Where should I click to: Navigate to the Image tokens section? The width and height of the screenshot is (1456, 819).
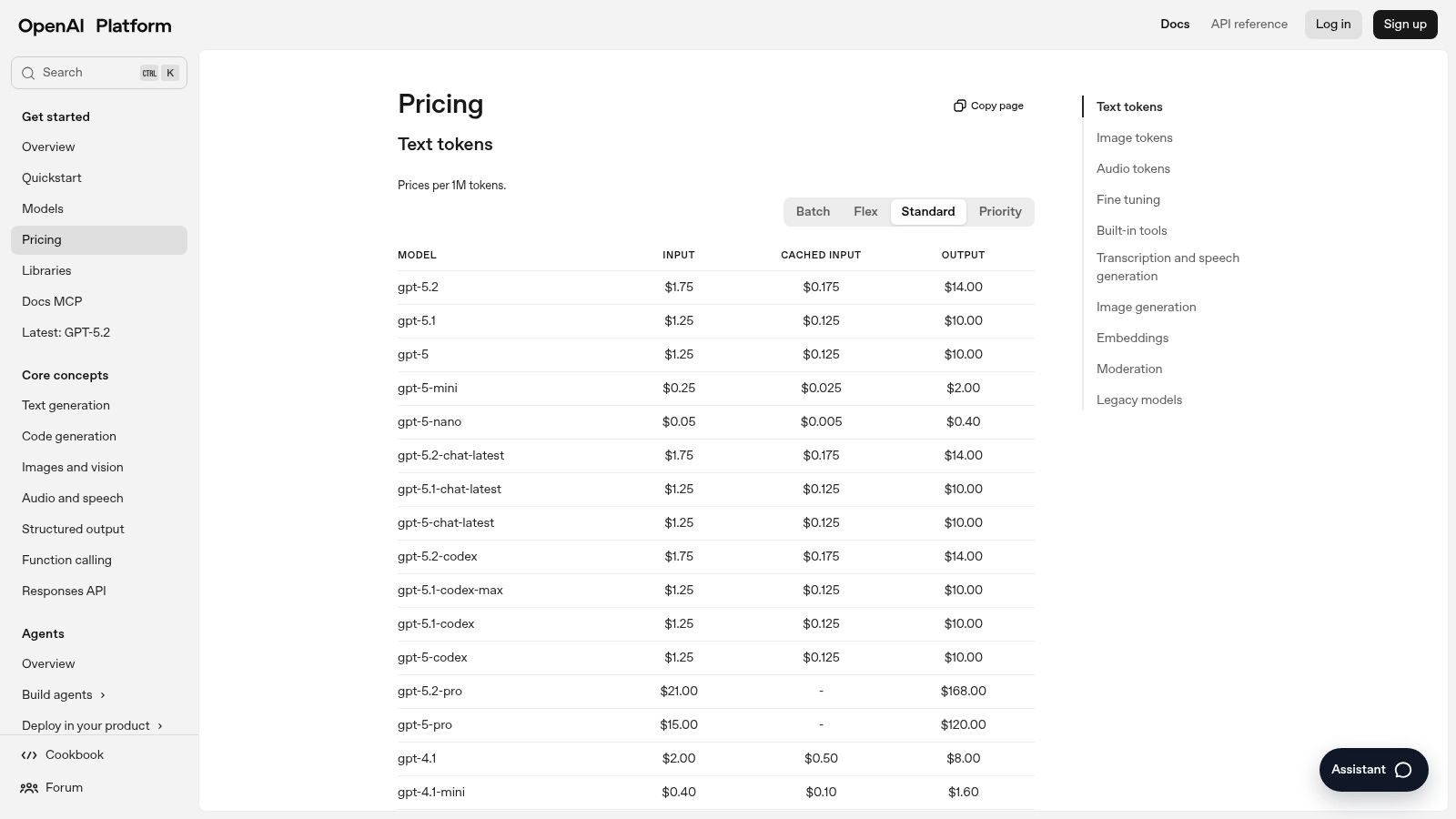coord(1134,137)
